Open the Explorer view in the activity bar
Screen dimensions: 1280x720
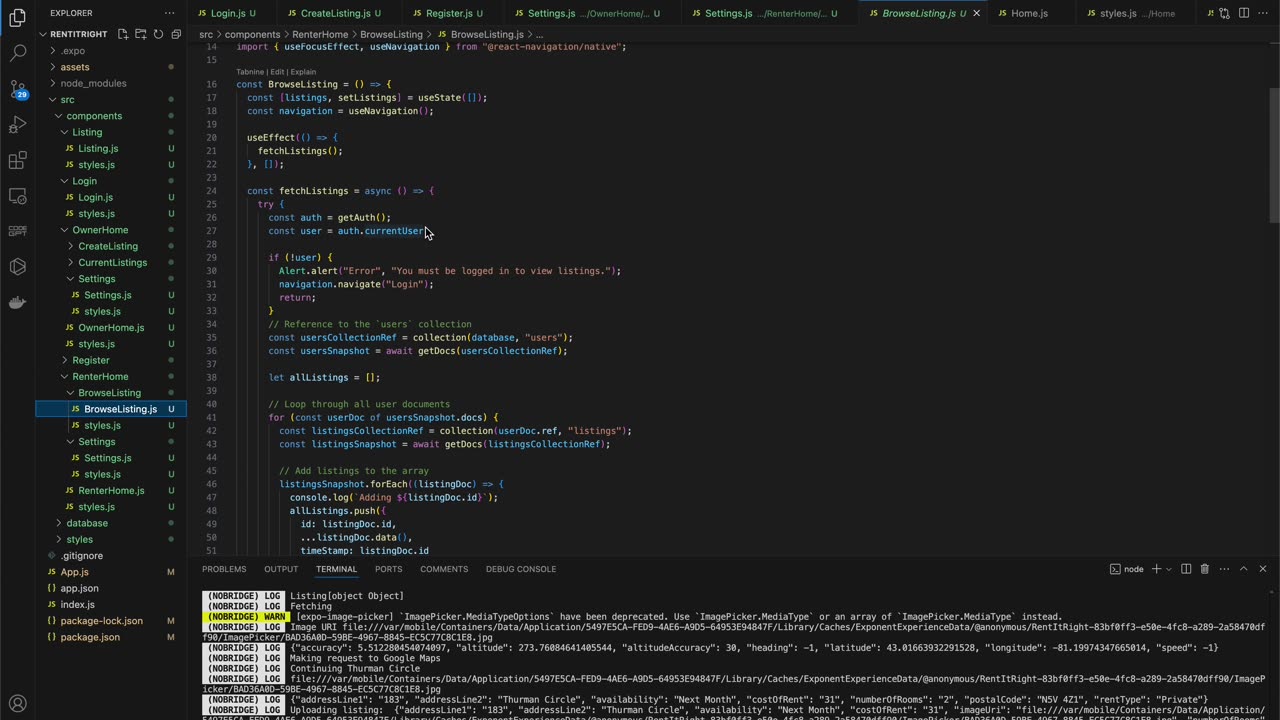(17, 18)
